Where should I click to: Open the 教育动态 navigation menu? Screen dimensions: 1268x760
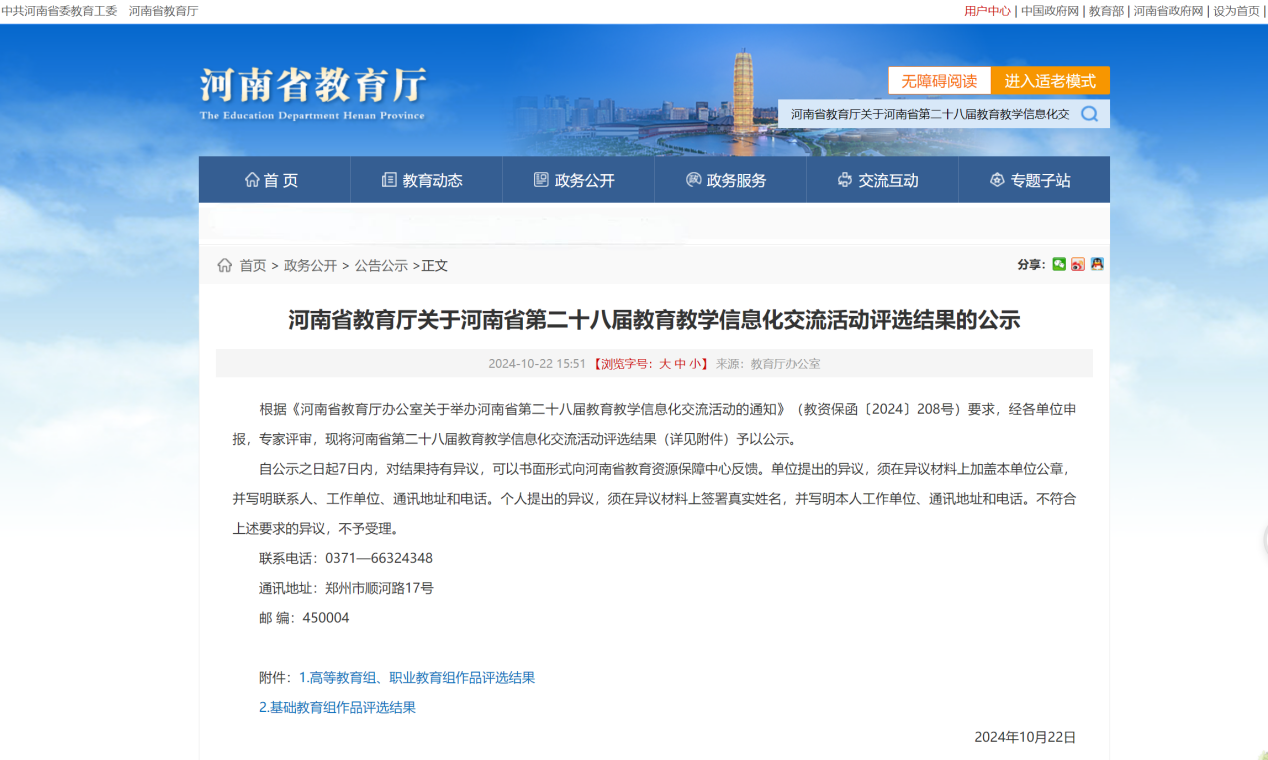(424, 180)
